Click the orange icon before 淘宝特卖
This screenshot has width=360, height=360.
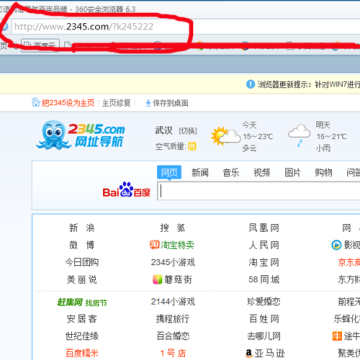(x=154, y=245)
